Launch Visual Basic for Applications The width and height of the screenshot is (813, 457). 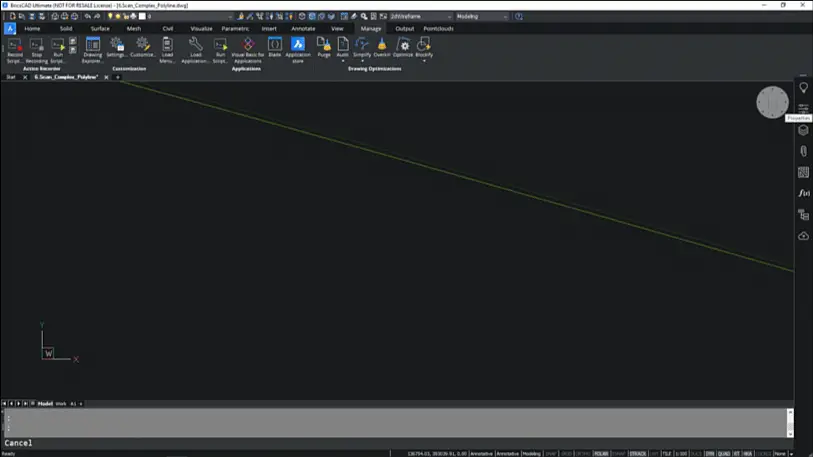coord(248,50)
